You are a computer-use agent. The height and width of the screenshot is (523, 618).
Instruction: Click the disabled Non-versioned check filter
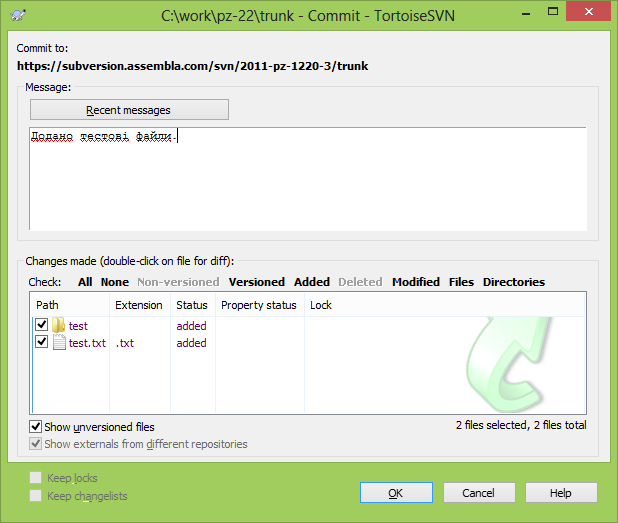178,282
